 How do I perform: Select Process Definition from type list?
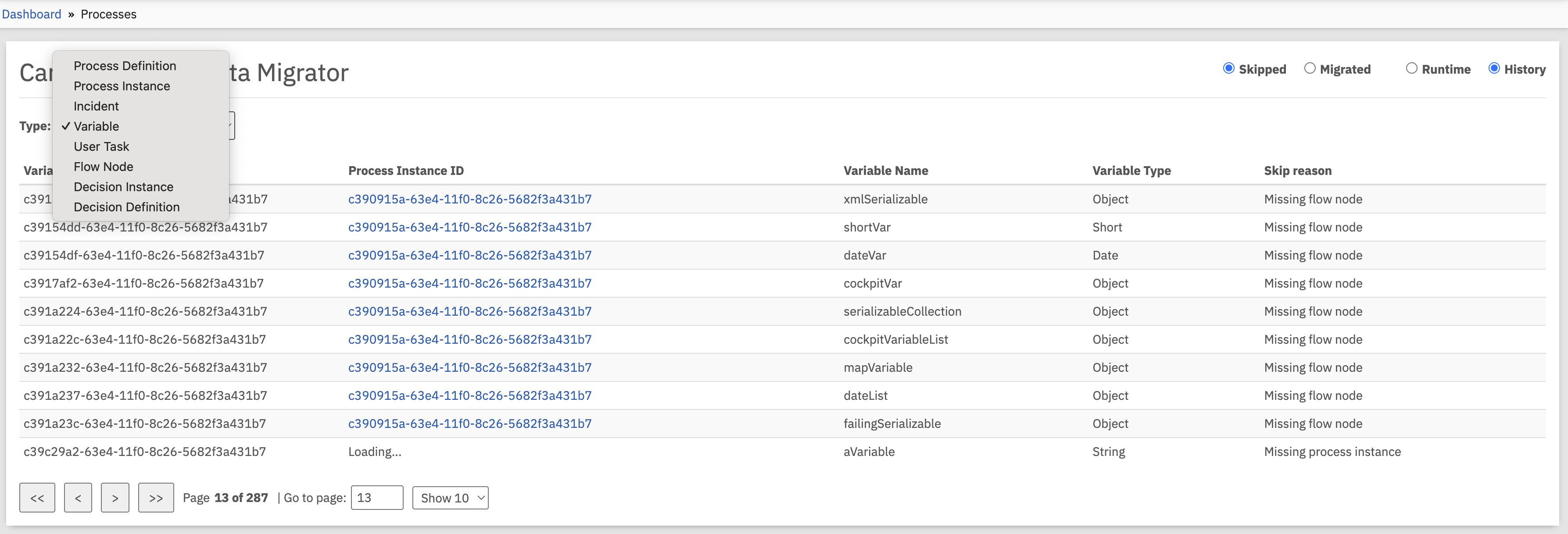(x=125, y=66)
